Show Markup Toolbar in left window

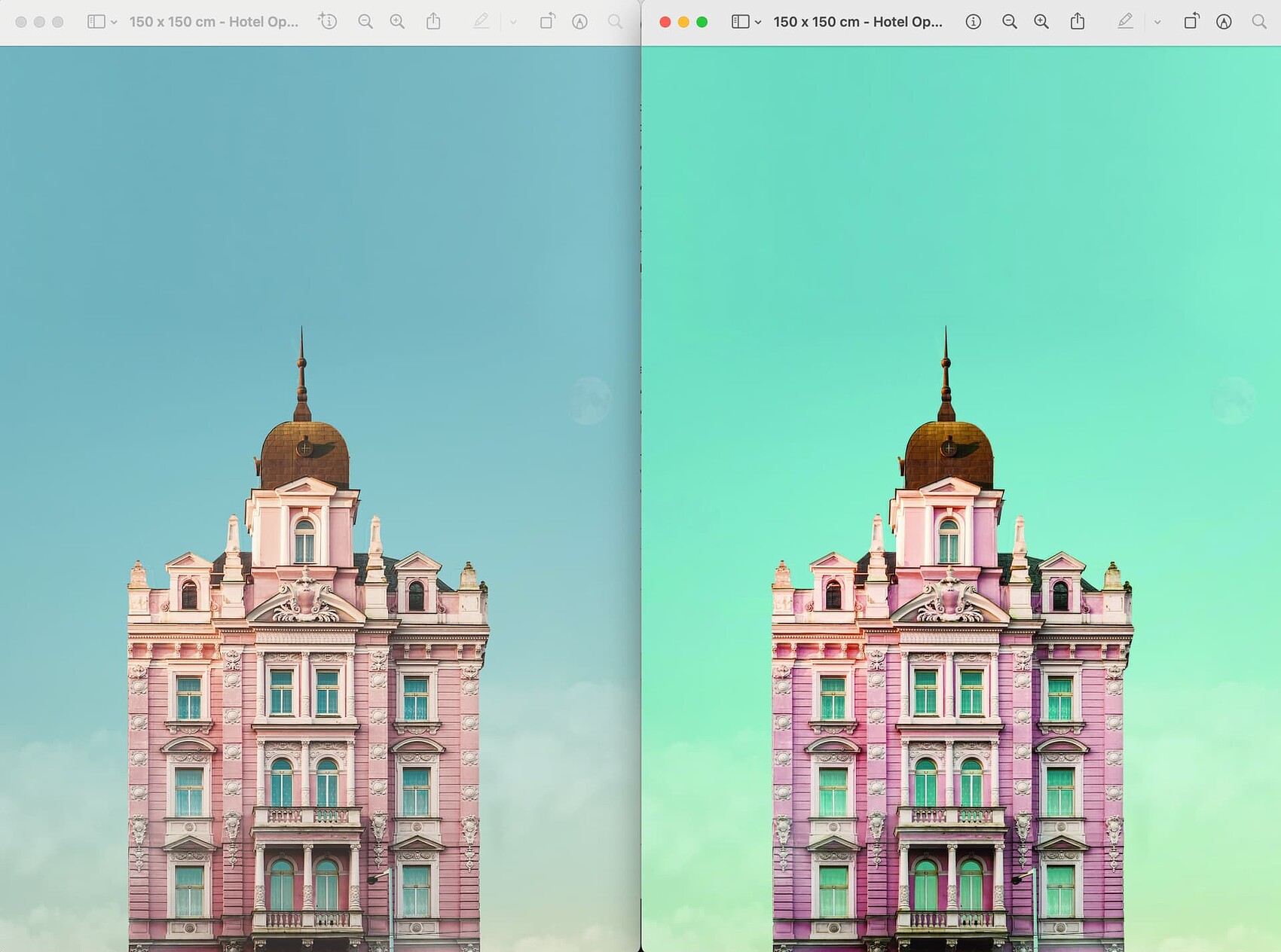click(579, 22)
